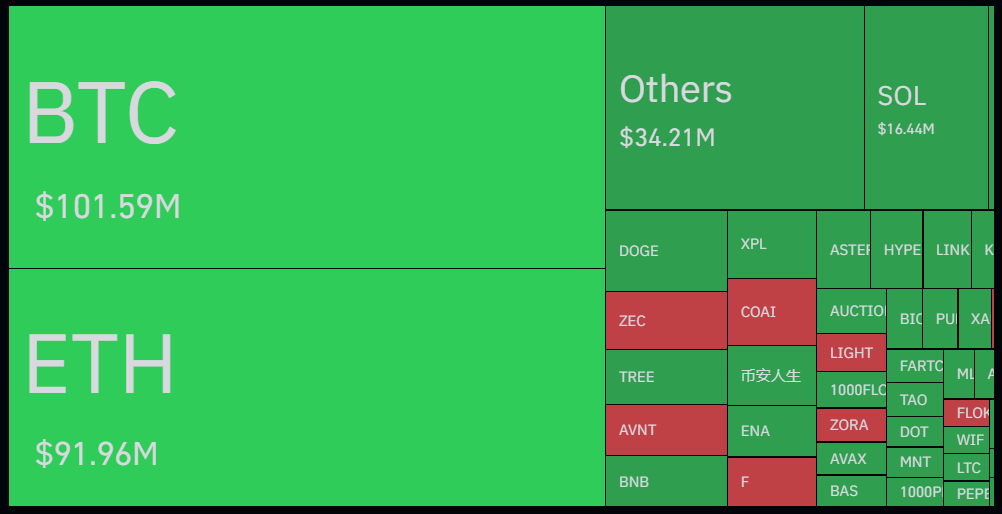Click the red COAI tile
This screenshot has width=1002, height=514.
(x=771, y=312)
